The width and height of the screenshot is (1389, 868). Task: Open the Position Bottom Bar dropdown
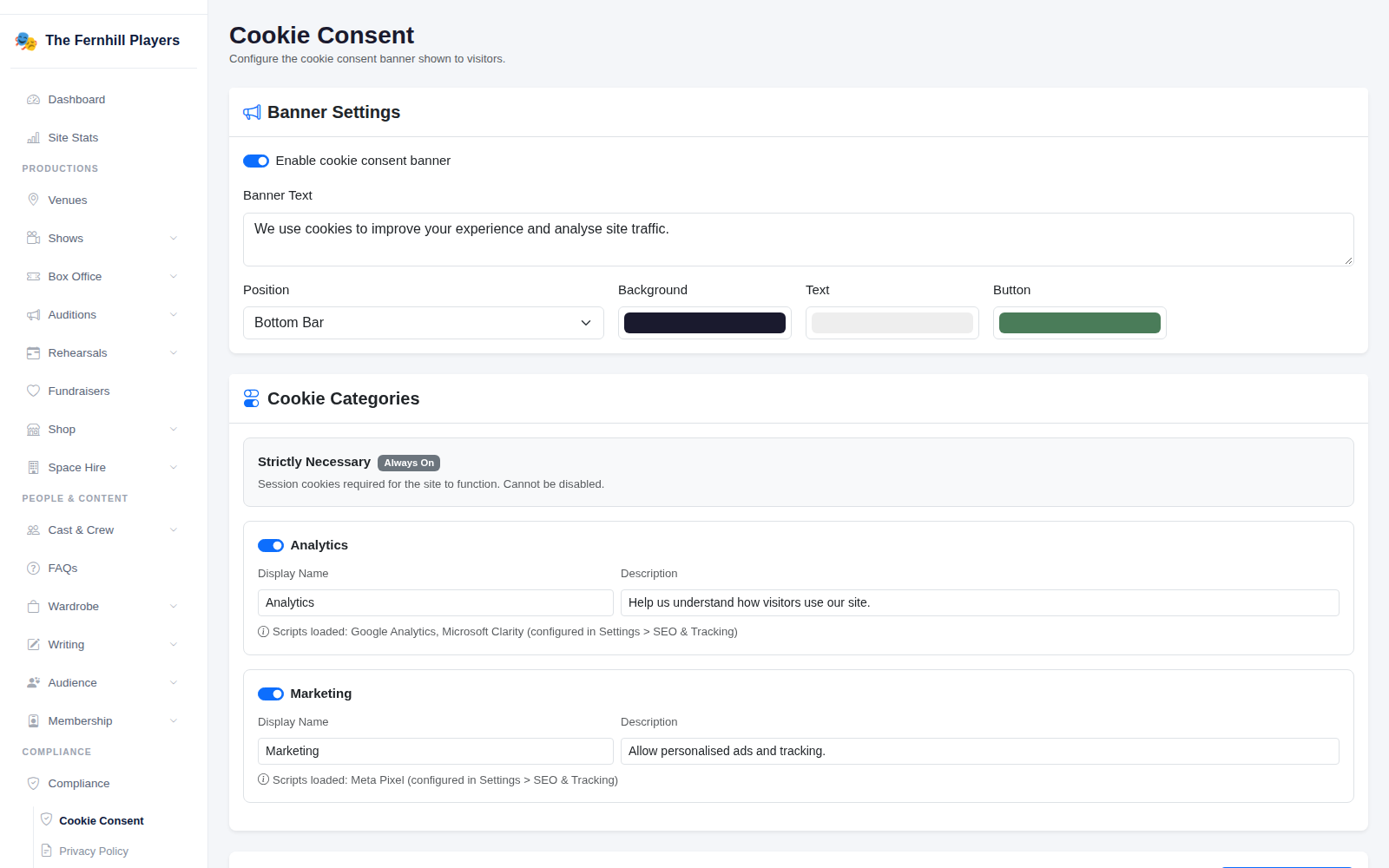[x=424, y=323]
